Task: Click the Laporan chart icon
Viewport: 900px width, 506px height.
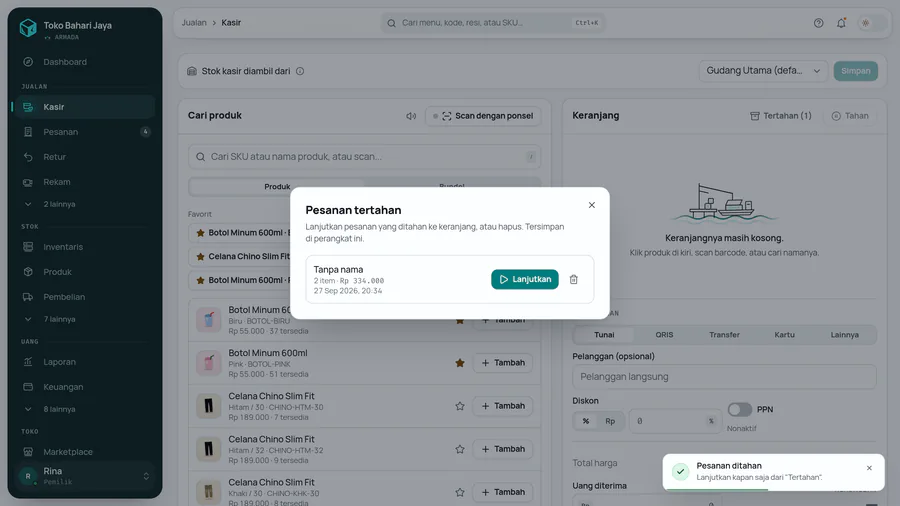Action: point(28,362)
